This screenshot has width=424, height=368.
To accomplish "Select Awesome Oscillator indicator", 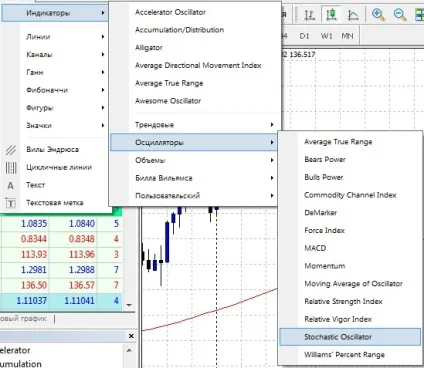I will pyautogui.click(x=168, y=101).
